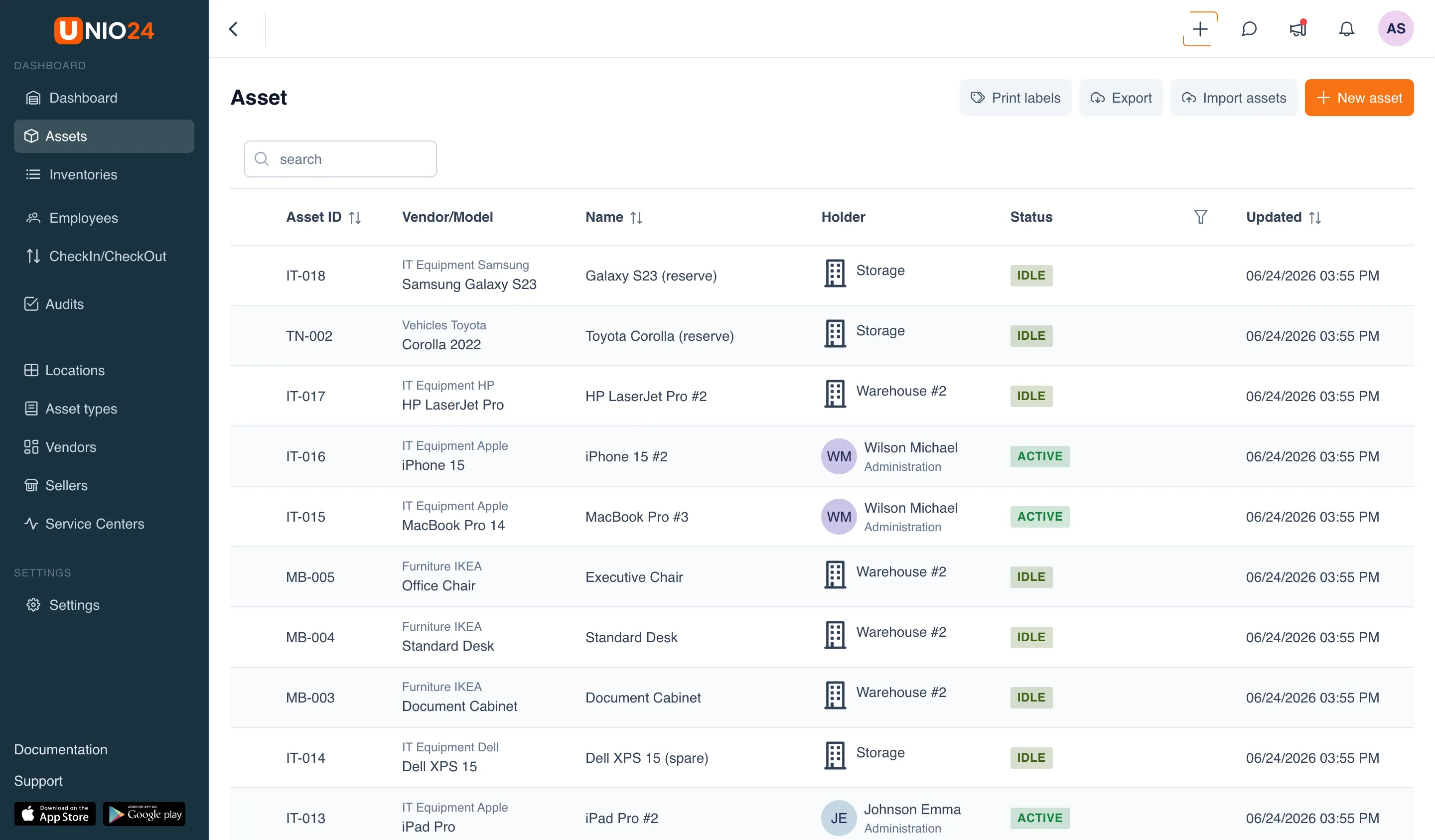Click the building icon in the MB-005 row
This screenshot has height=840, width=1435.
pyautogui.click(x=835, y=574)
